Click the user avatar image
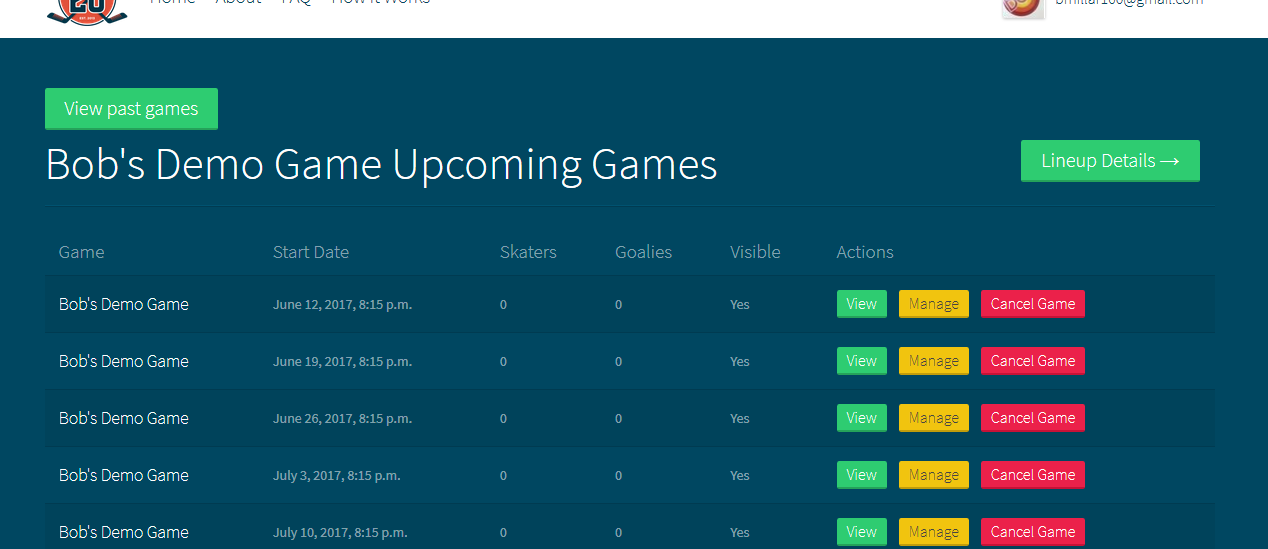1268x549 pixels. [x=1023, y=7]
